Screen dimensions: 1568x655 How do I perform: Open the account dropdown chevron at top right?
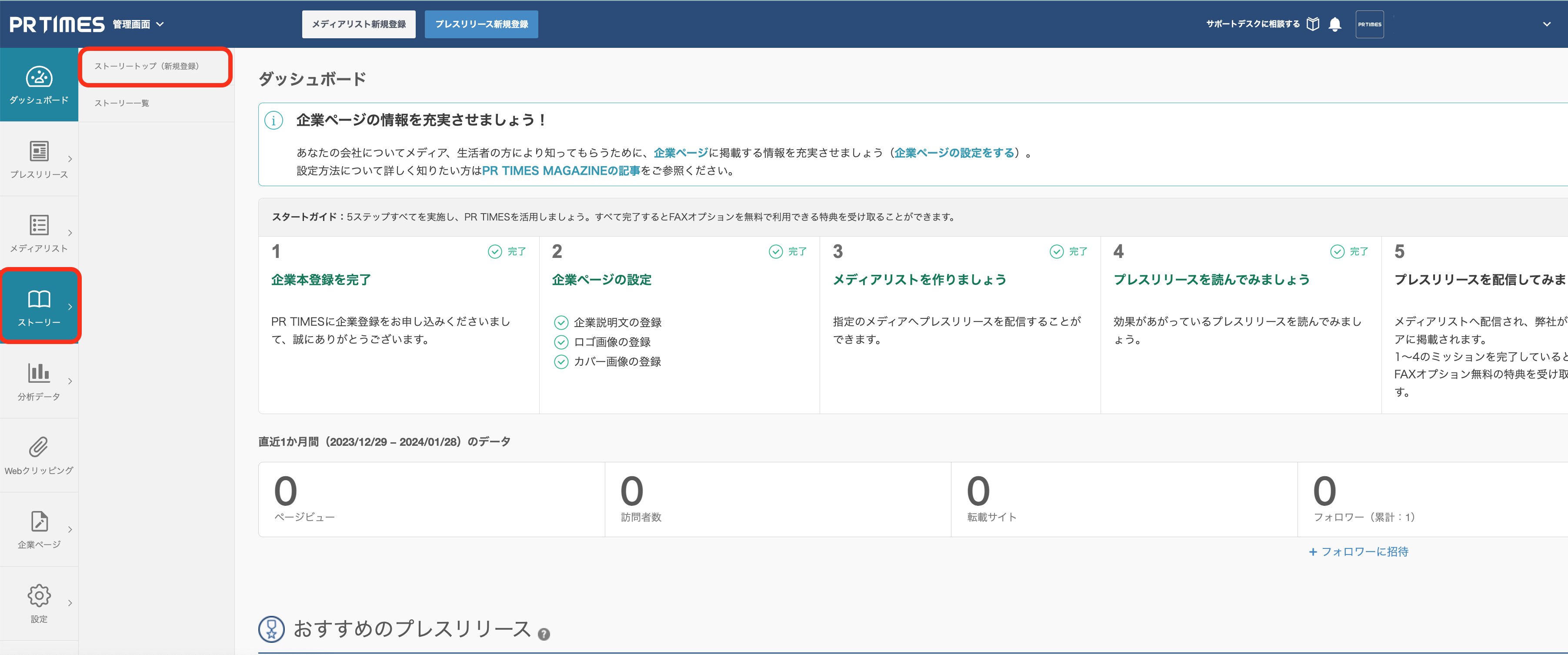(x=1546, y=24)
